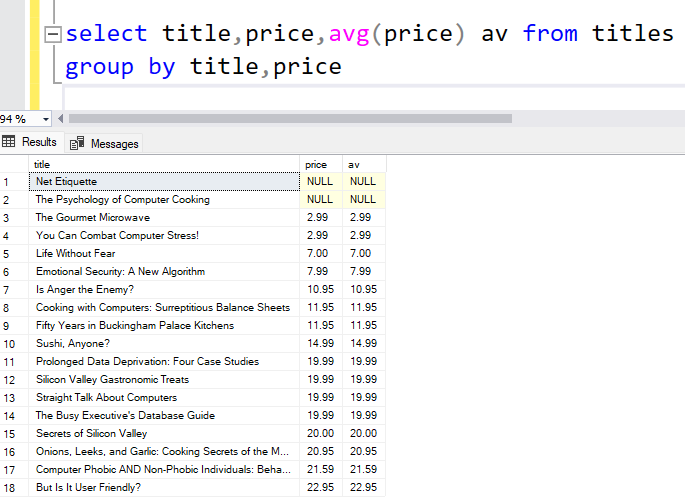Select 'Life Without Fear' cell

click(x=164, y=253)
